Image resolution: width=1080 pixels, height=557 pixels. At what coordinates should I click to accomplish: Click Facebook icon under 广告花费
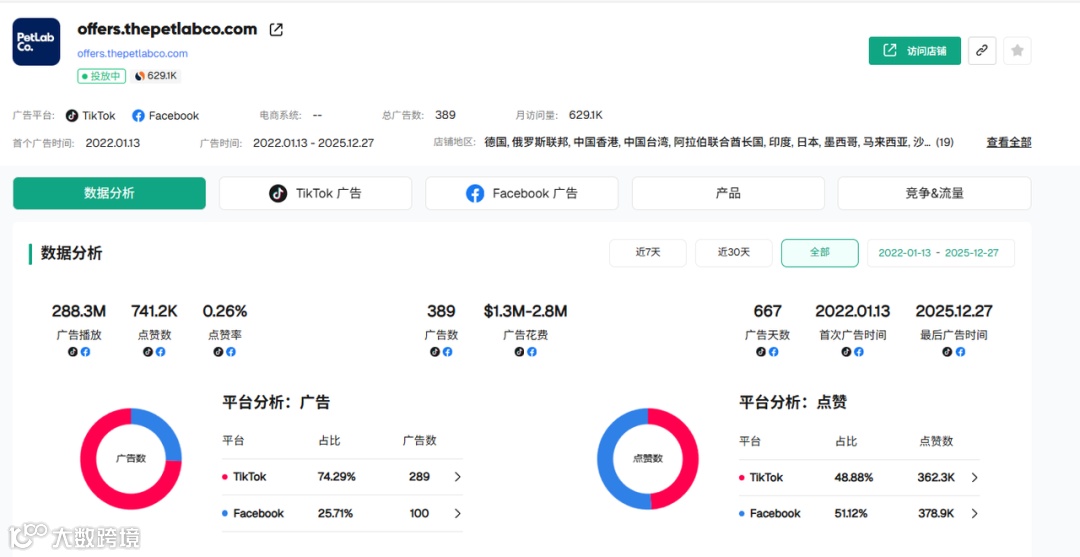(x=532, y=352)
